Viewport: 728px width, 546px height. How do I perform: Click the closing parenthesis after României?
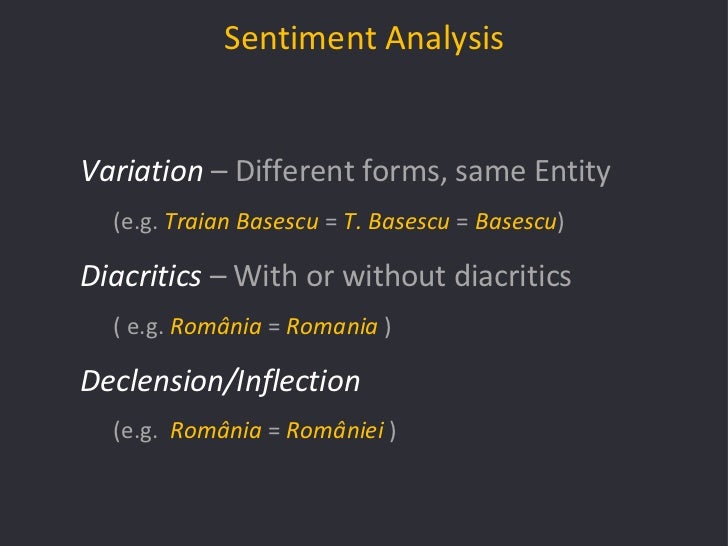pos(395,431)
